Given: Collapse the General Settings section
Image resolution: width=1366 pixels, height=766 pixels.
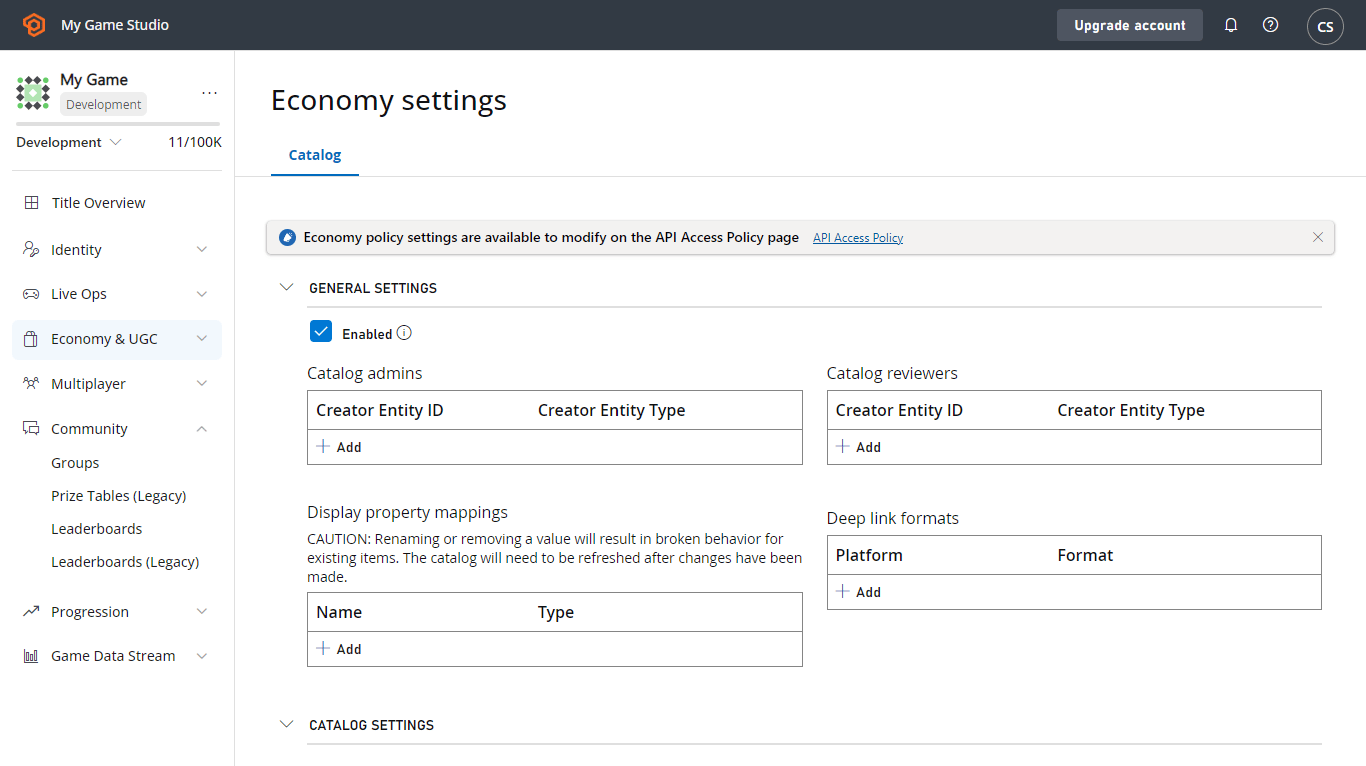Looking at the screenshot, I should point(287,287).
